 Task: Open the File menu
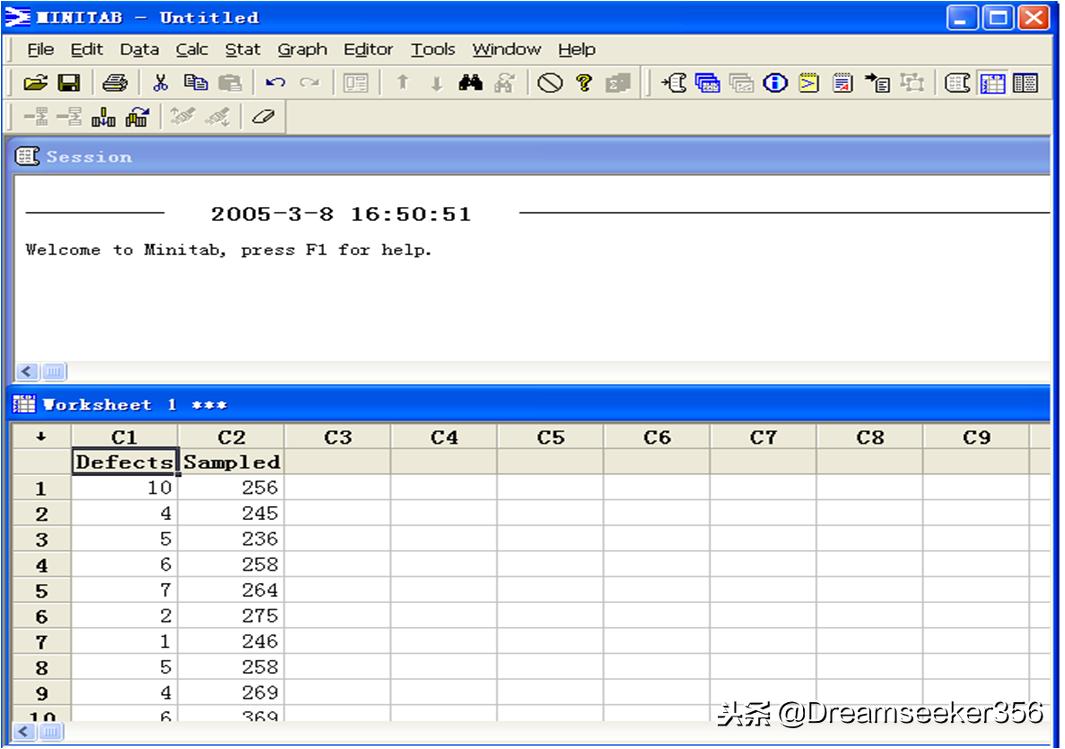[40, 50]
